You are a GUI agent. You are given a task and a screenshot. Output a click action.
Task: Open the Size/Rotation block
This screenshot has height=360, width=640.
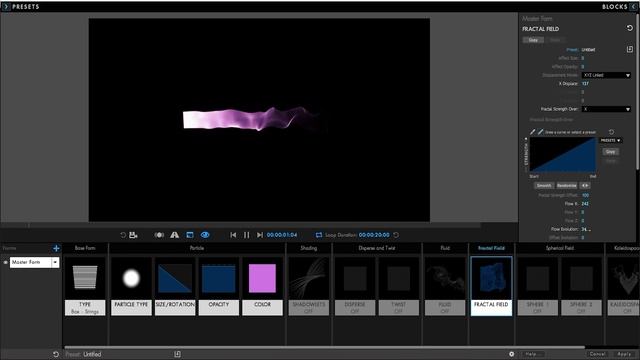[x=175, y=286]
